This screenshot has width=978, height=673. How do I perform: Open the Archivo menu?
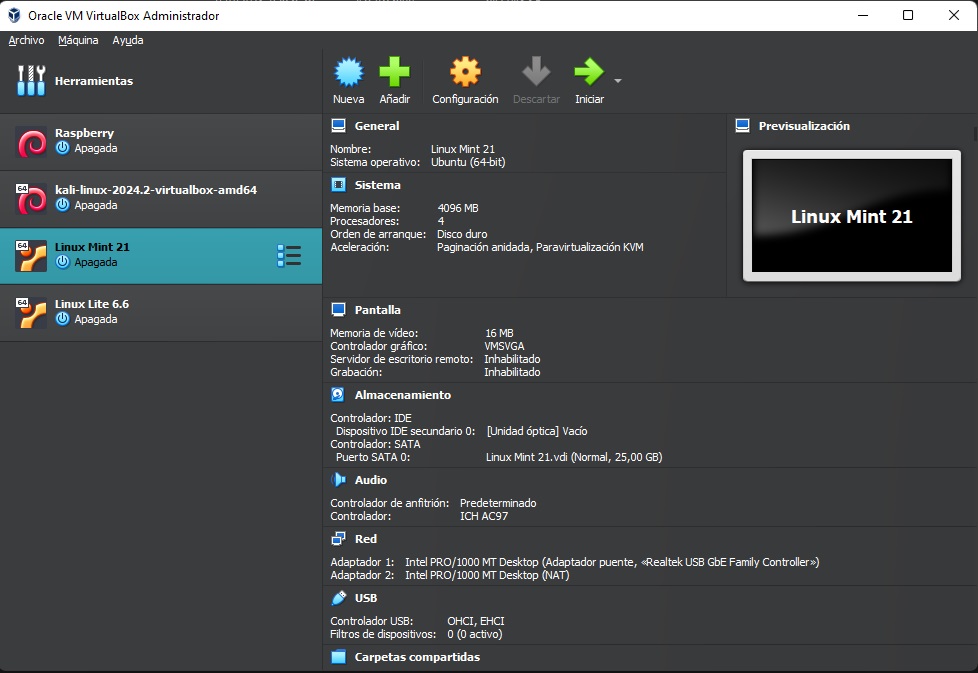26,41
